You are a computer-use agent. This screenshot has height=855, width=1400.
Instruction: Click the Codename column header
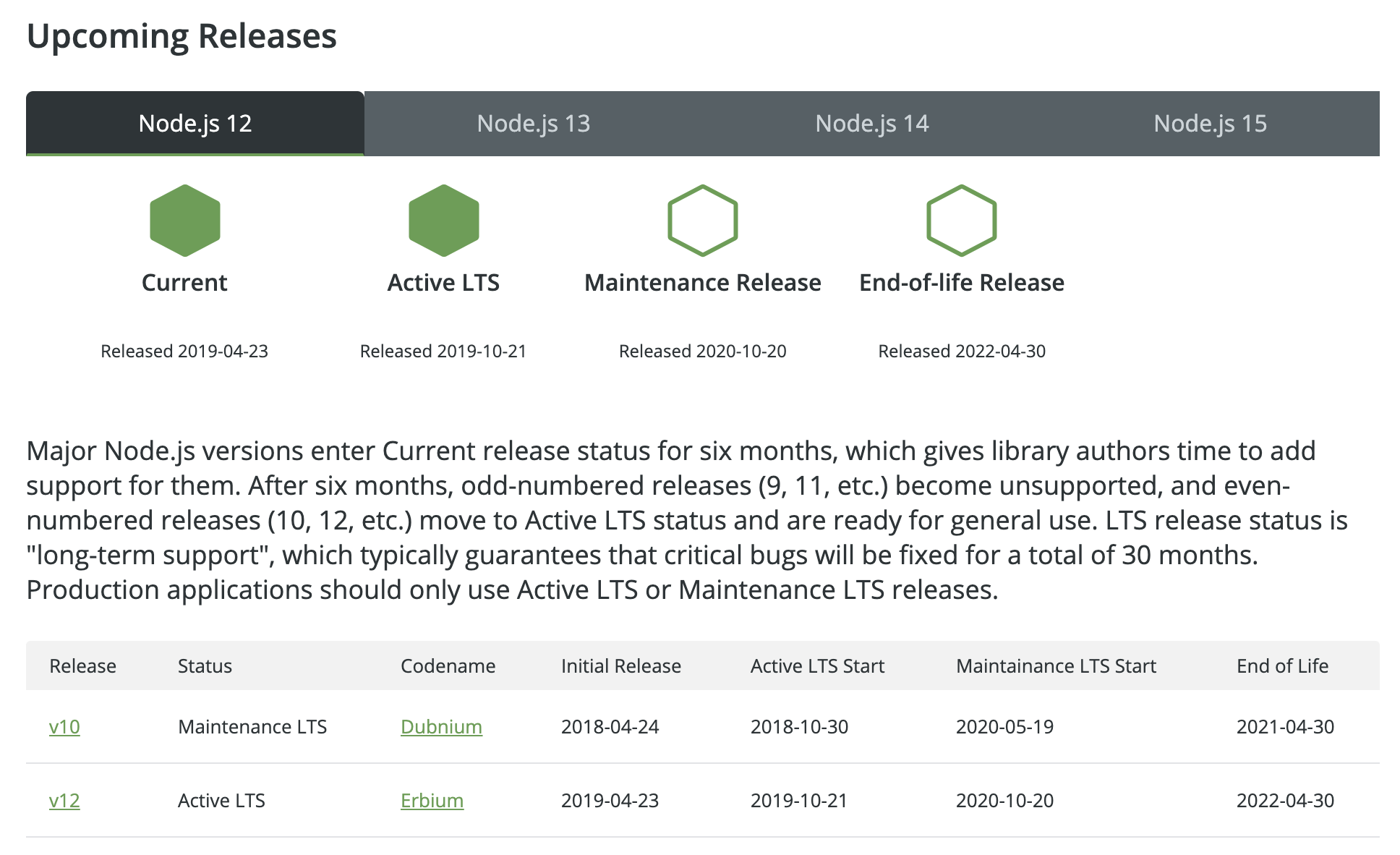click(448, 665)
